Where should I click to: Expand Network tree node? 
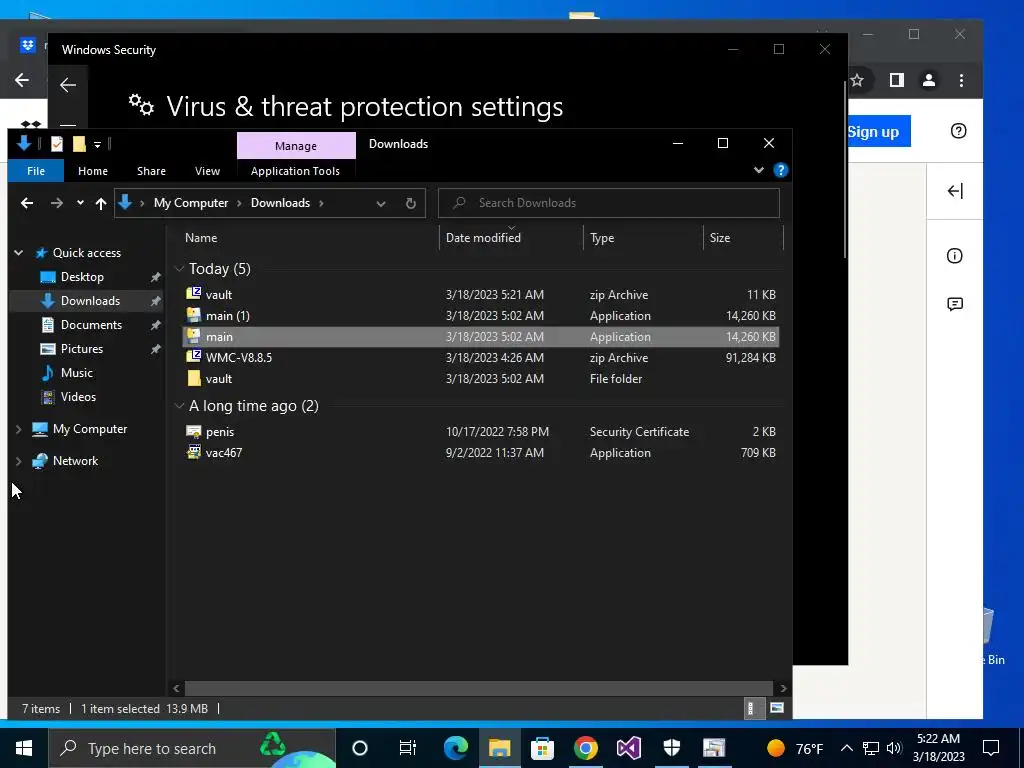point(18,461)
